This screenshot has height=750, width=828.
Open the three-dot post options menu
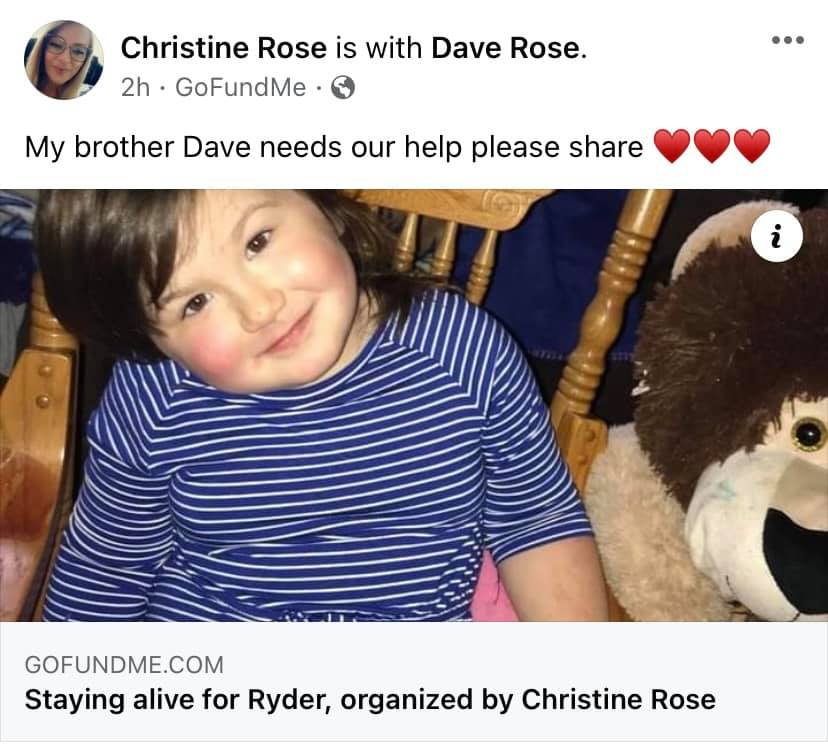point(787,40)
